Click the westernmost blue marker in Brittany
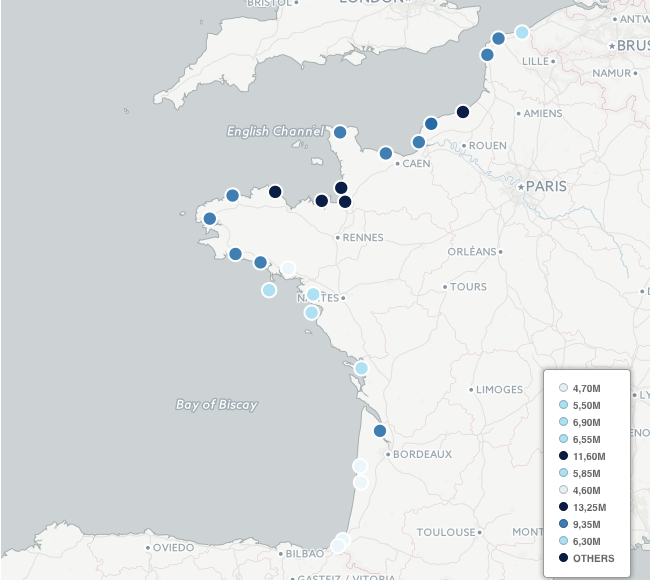 (x=210, y=219)
